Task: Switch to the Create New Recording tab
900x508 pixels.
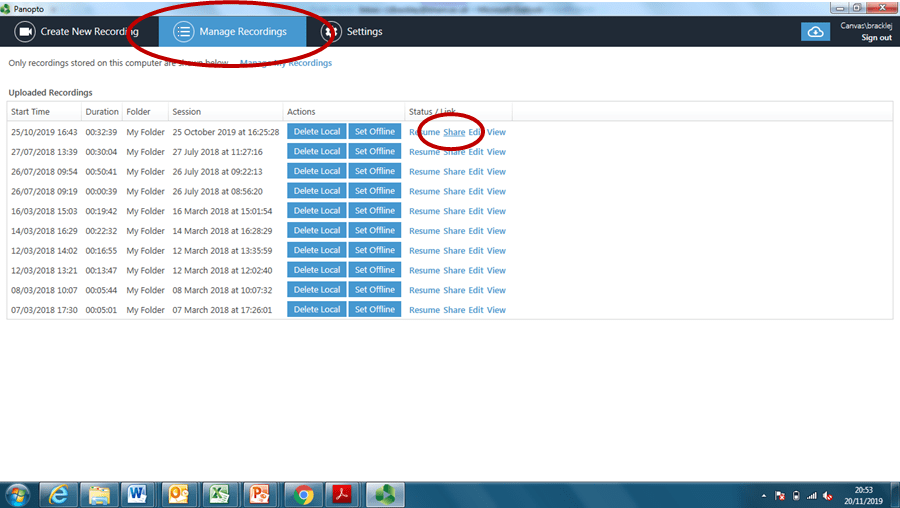Action: [x=76, y=32]
